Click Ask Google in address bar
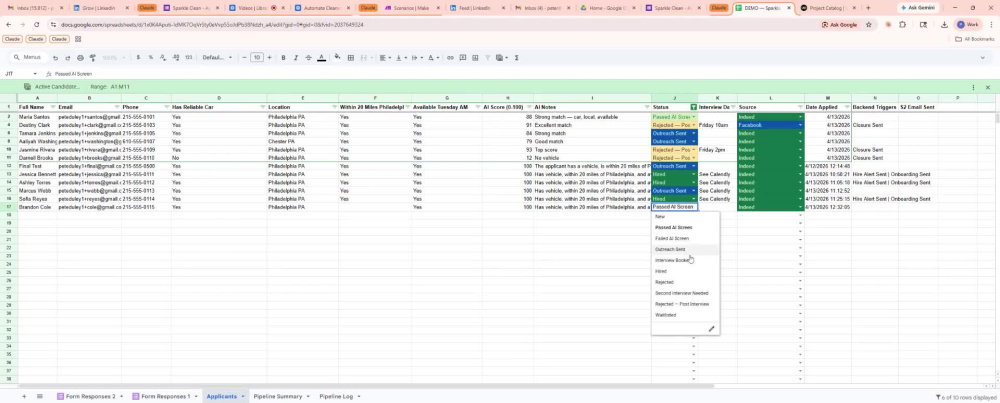The image size is (1000, 403). click(x=840, y=24)
